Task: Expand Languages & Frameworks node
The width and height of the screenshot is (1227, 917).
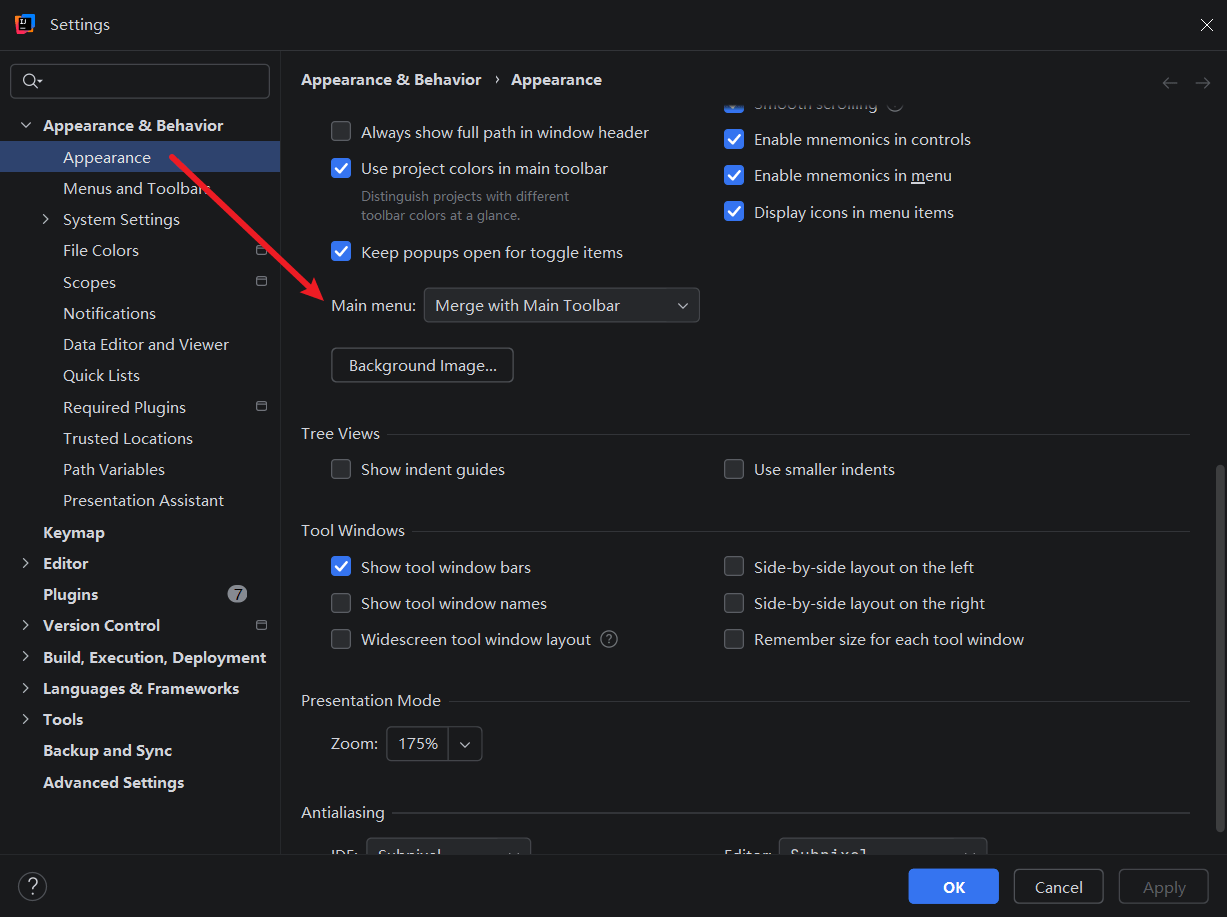Action: click(x=25, y=689)
